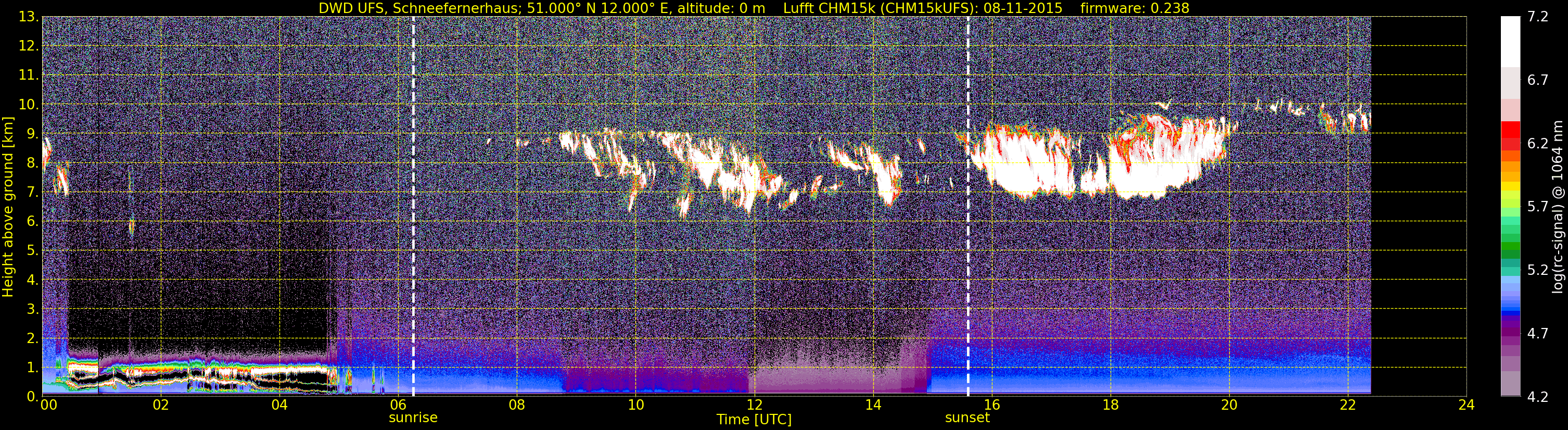Click the time axis tick label '10'

coord(635,406)
